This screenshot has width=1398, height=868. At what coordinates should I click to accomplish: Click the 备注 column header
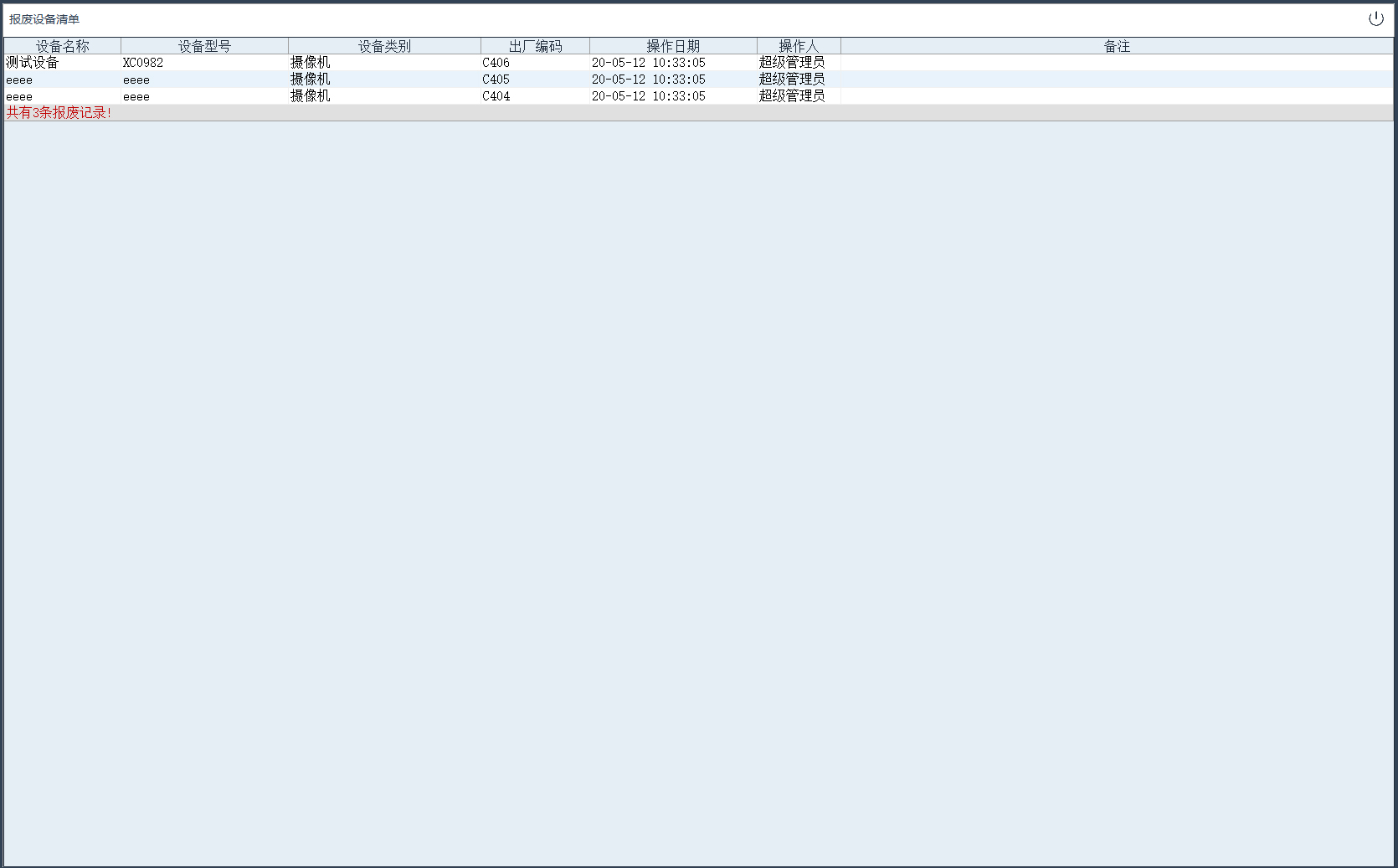click(1117, 46)
